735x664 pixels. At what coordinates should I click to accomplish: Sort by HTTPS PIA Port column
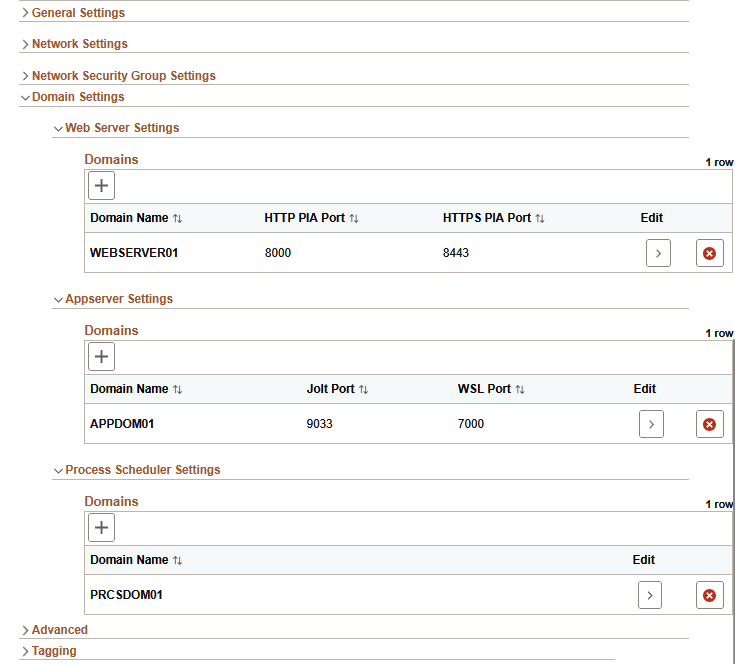pyautogui.click(x=540, y=218)
